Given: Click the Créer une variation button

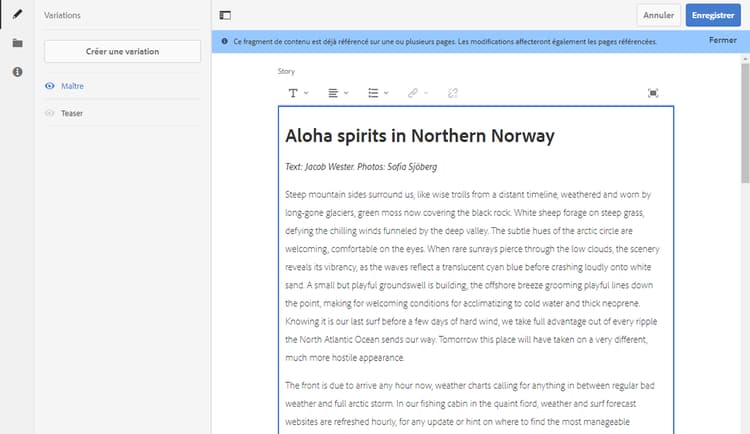Looking at the screenshot, I should click(122, 51).
